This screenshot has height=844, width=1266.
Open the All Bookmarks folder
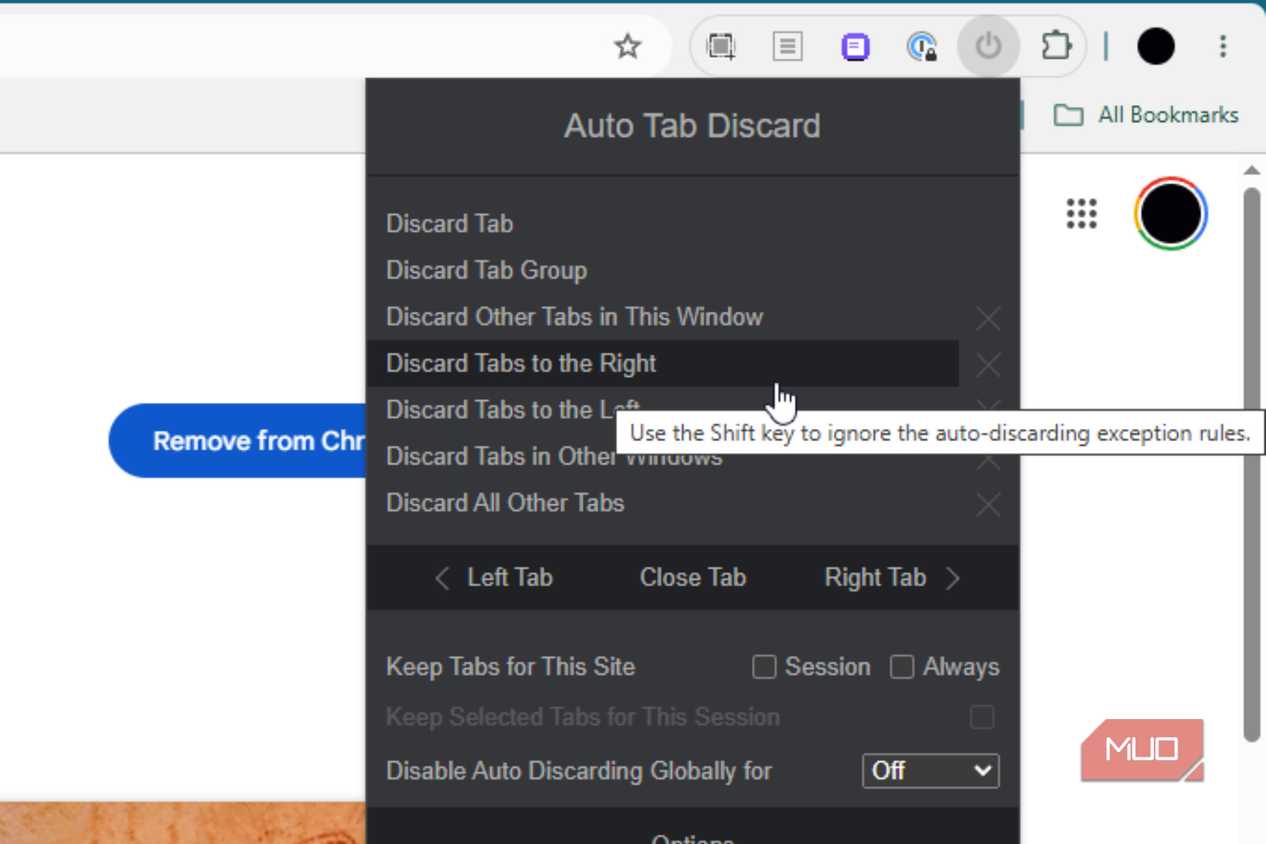[1146, 115]
